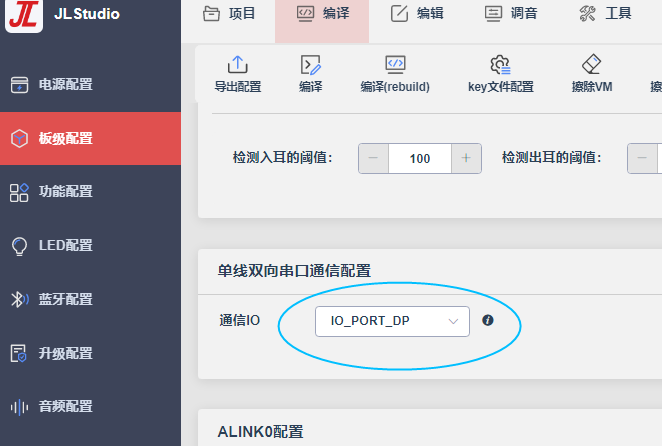Switch to the 工具 tab
This screenshot has width=662, height=446.
pos(605,14)
